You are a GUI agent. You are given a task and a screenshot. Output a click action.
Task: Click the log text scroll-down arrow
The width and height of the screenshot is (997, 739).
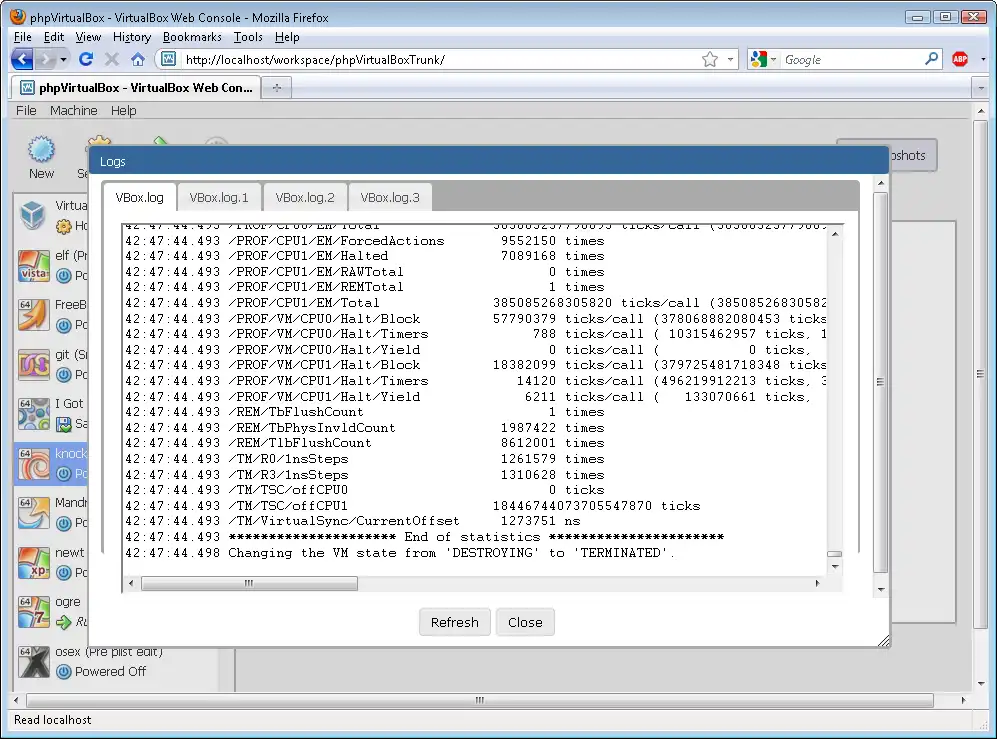click(x=835, y=567)
